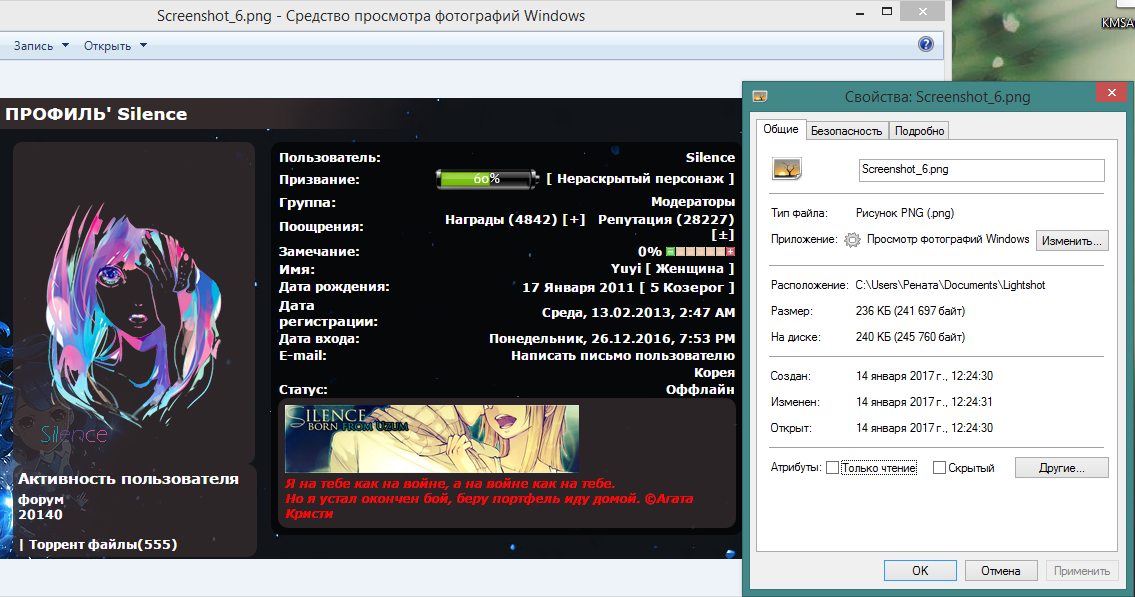Click the Другие... attributes button

[x=1062, y=467]
